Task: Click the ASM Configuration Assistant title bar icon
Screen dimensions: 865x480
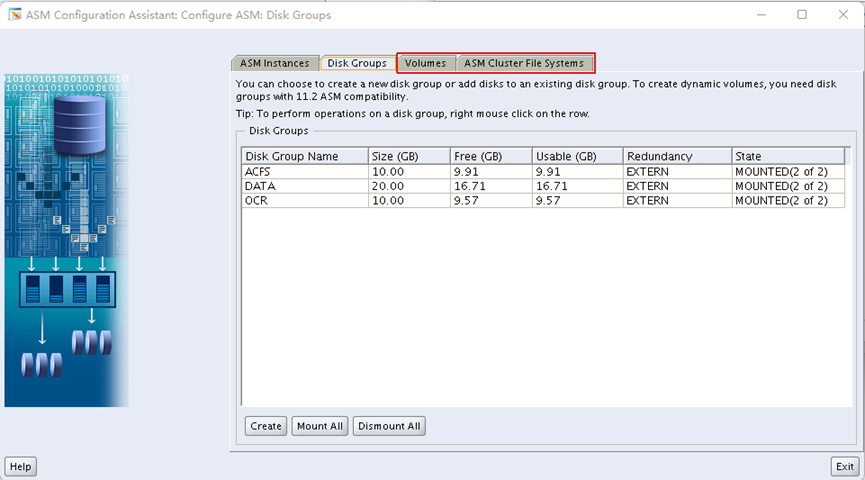Action: click(14, 14)
